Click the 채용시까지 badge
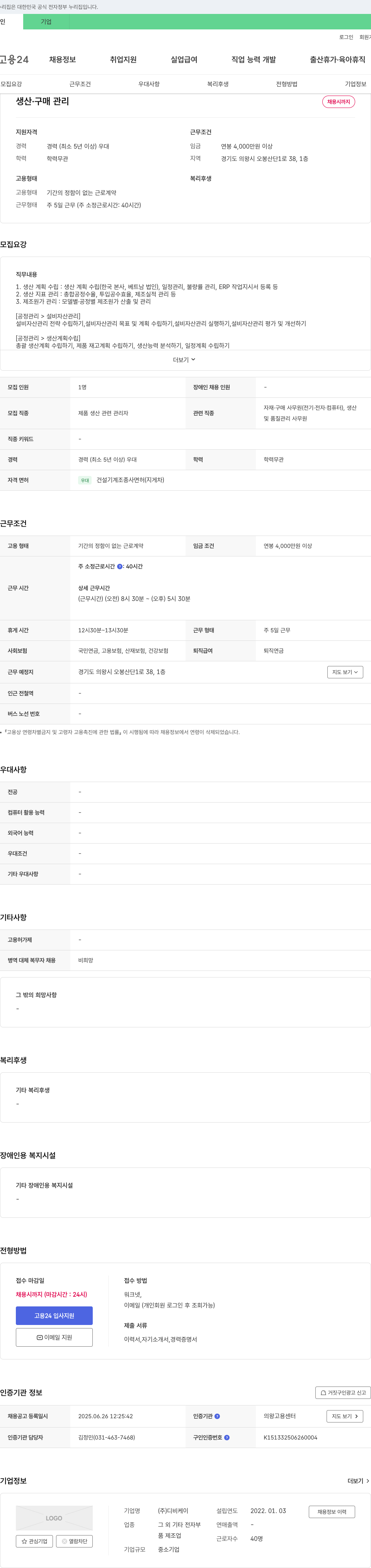Screen dimensions: 371x1568 pyautogui.click(x=339, y=102)
